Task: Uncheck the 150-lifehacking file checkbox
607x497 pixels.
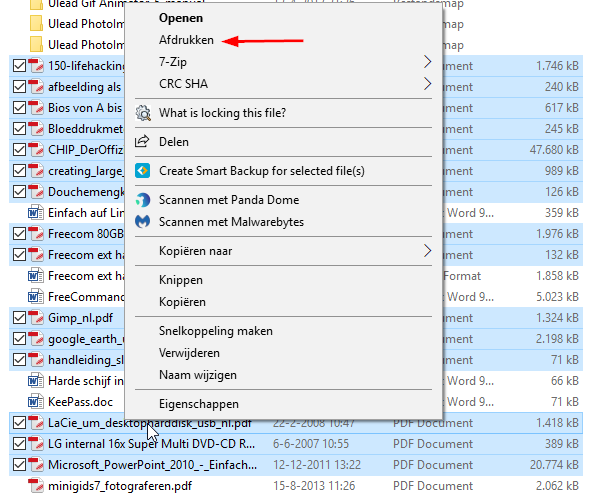Action: click(x=19, y=66)
